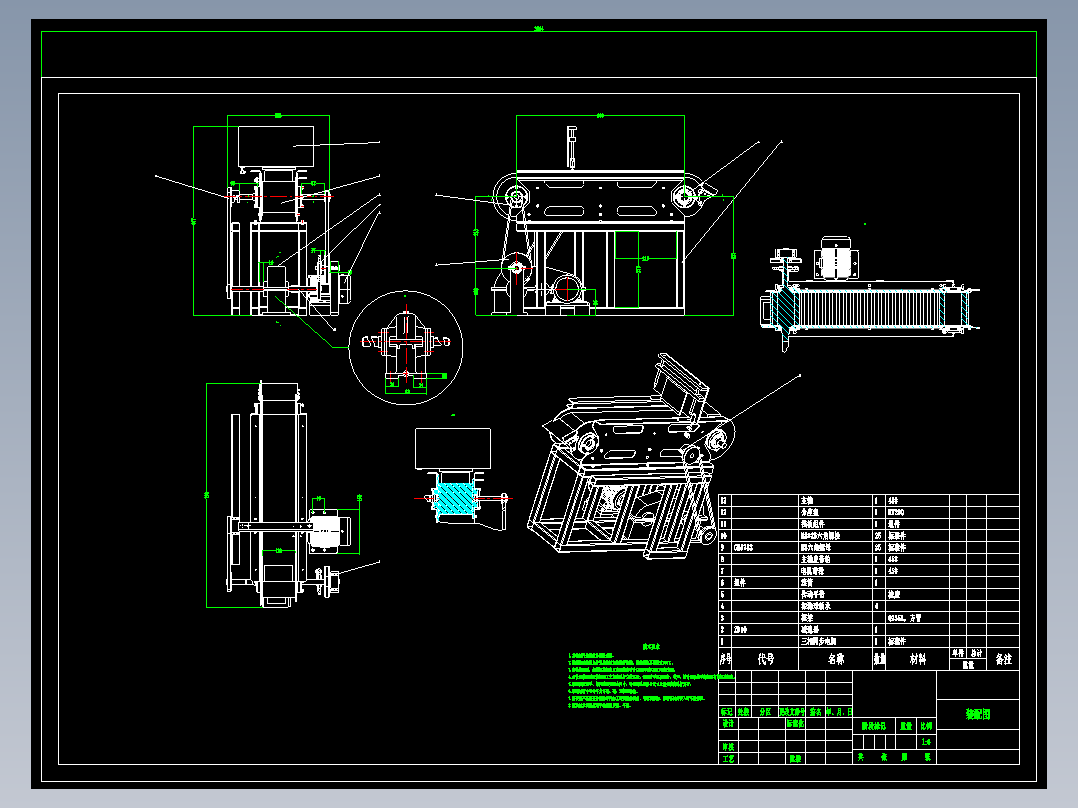Select the '备注' header cell in parts list
This screenshot has width=1078, height=808.
[x=1003, y=659]
